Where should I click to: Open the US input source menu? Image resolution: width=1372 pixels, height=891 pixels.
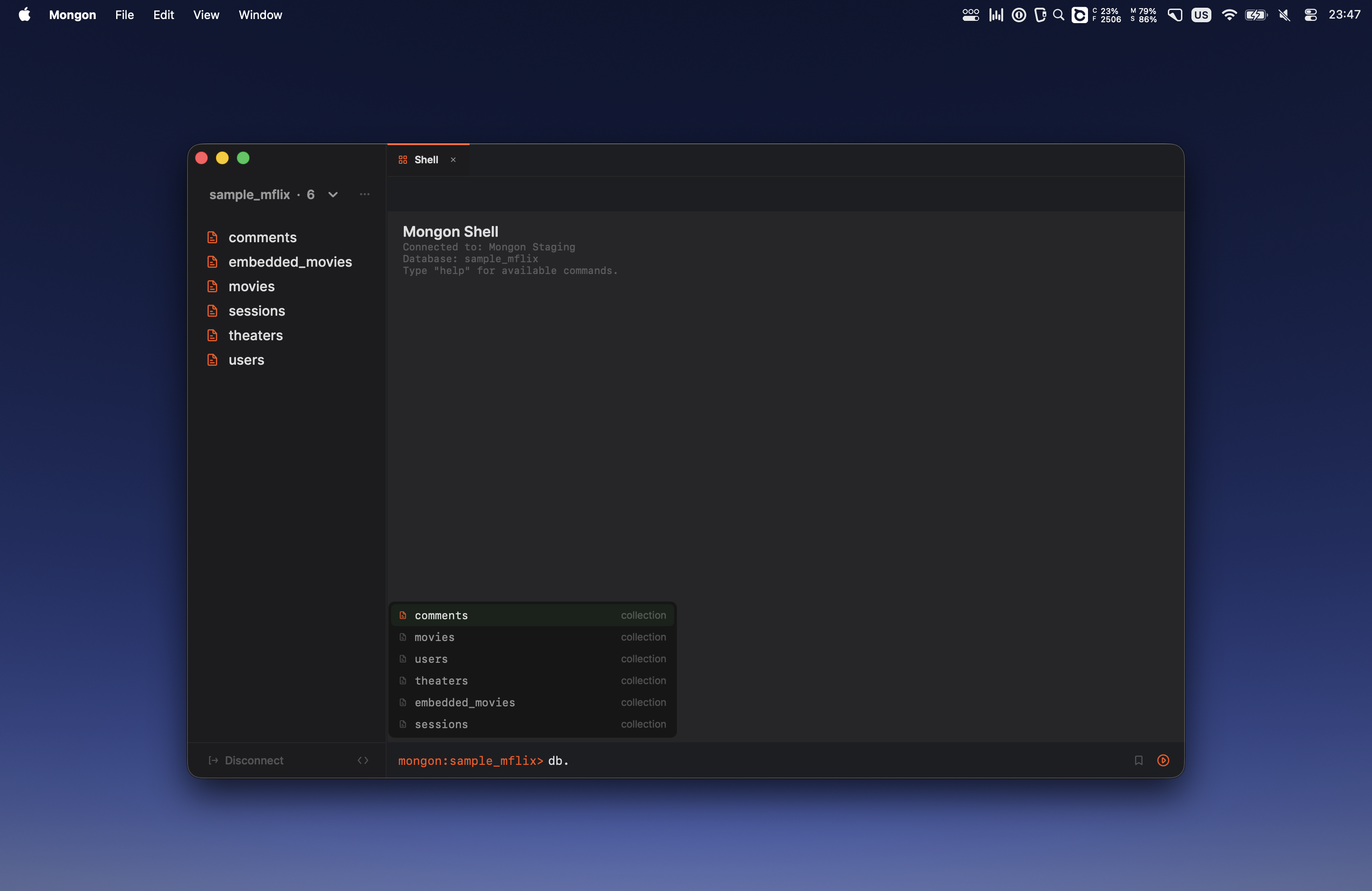[x=1201, y=15]
